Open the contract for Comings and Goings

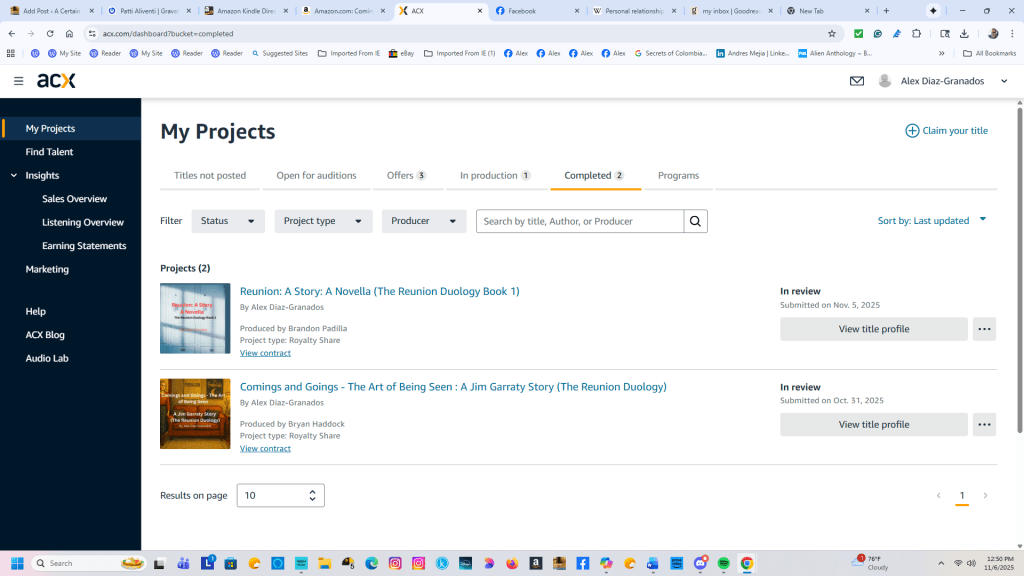pyautogui.click(x=264, y=448)
